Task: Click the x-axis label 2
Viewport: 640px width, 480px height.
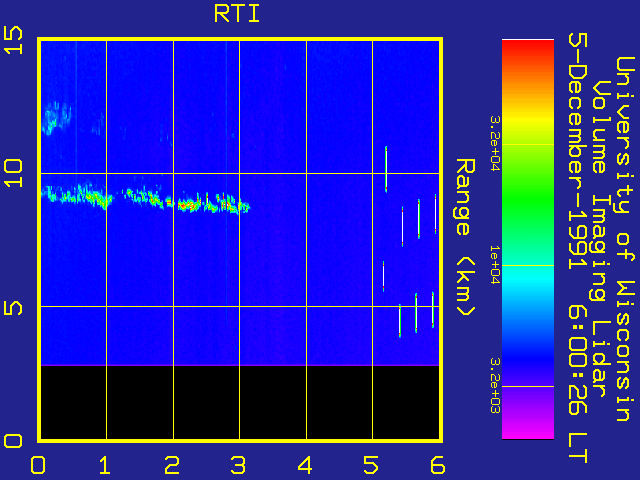Action: point(172,465)
